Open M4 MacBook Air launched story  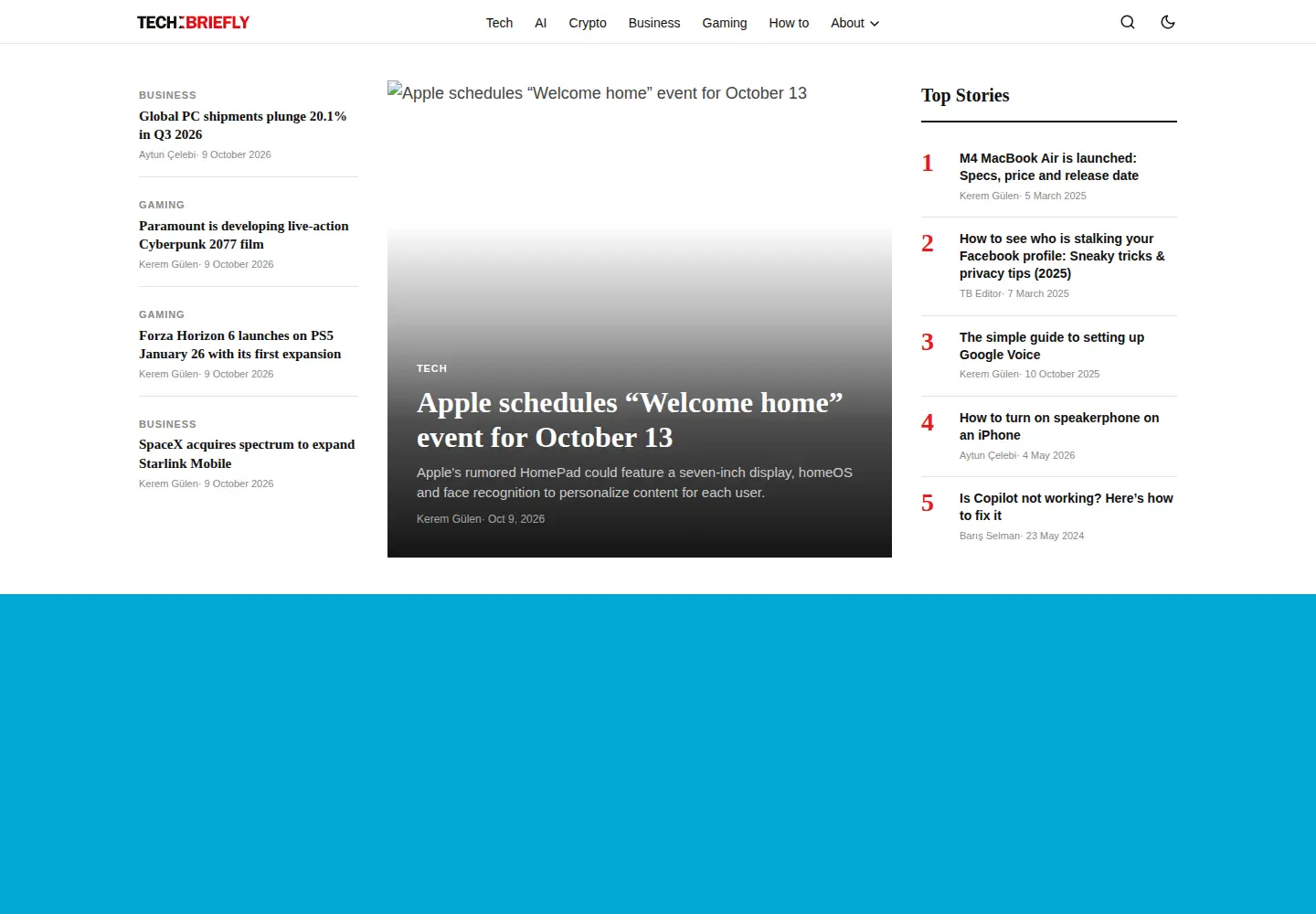coord(1049,166)
